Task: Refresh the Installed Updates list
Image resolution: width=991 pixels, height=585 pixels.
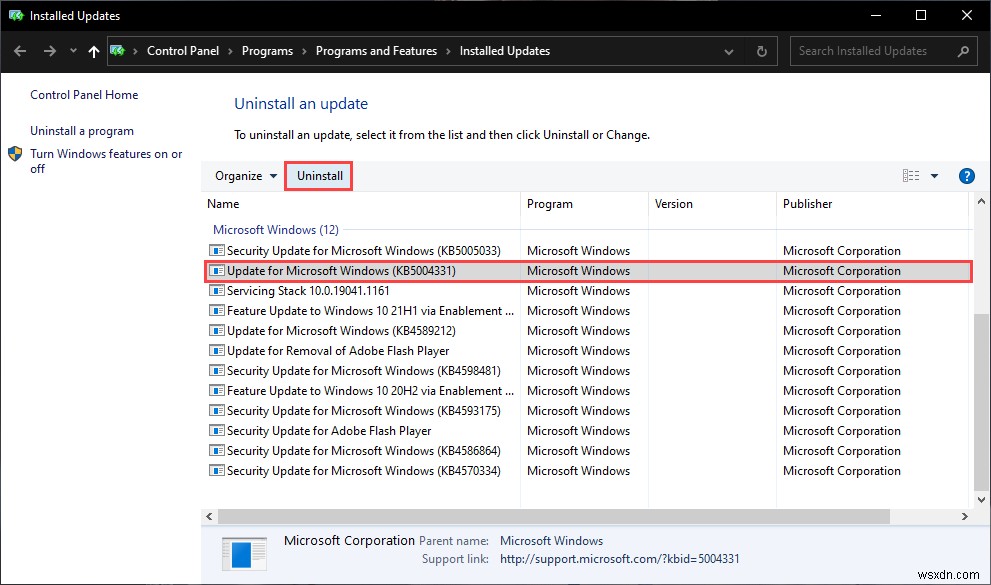Action: [x=761, y=51]
